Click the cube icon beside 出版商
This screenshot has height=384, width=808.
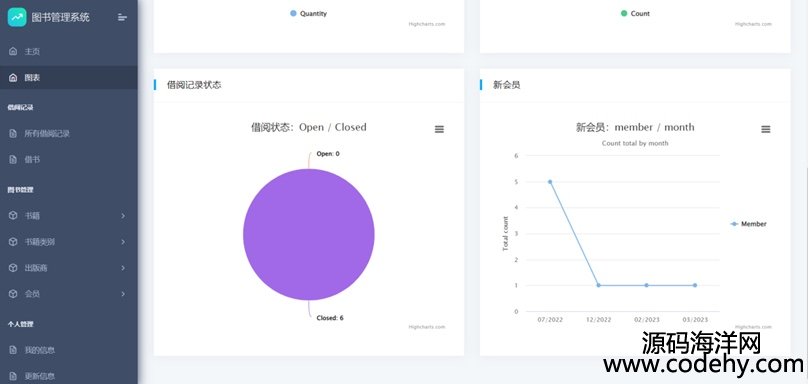click(x=13, y=268)
